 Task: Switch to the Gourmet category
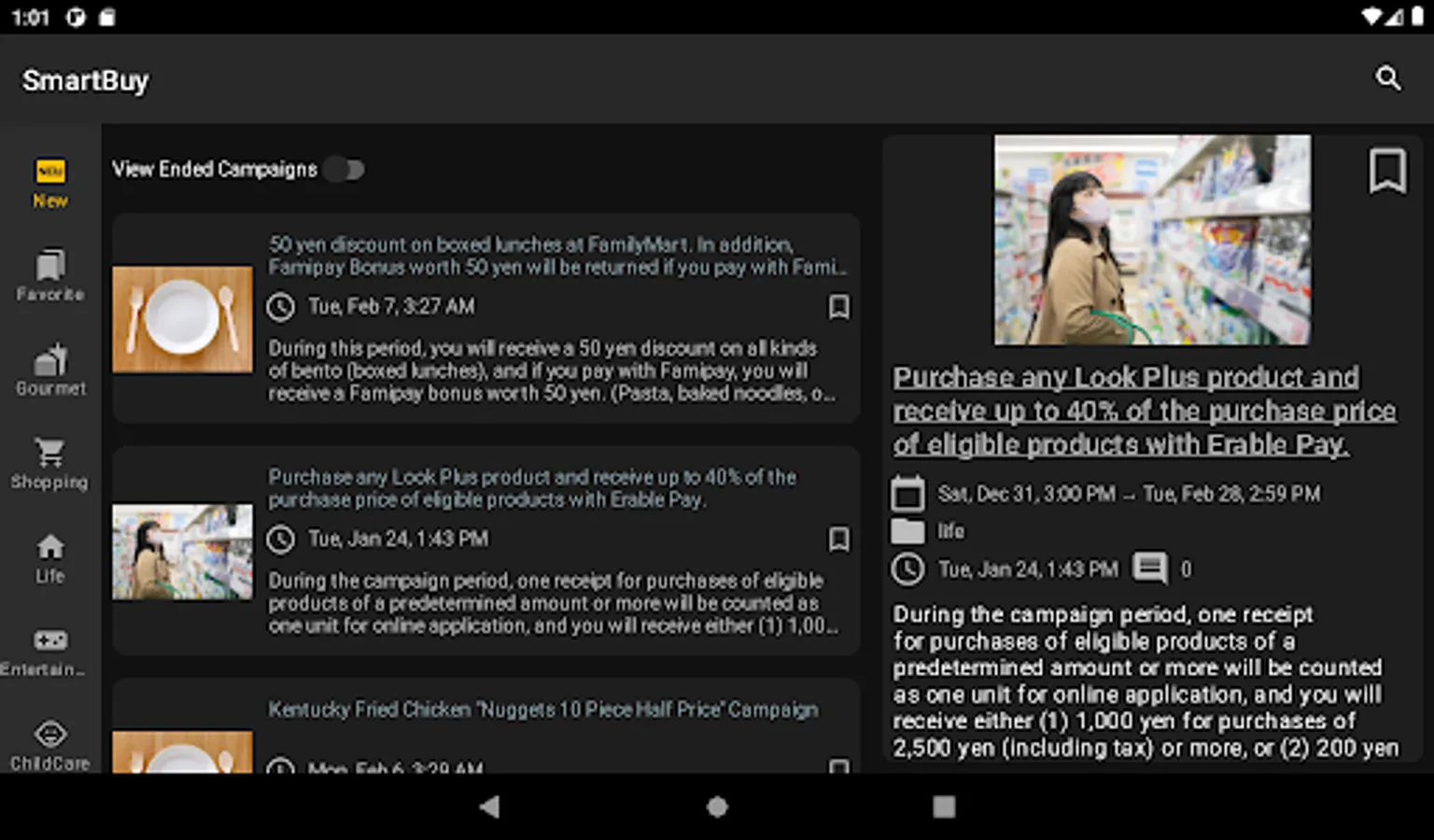pyautogui.click(x=50, y=371)
